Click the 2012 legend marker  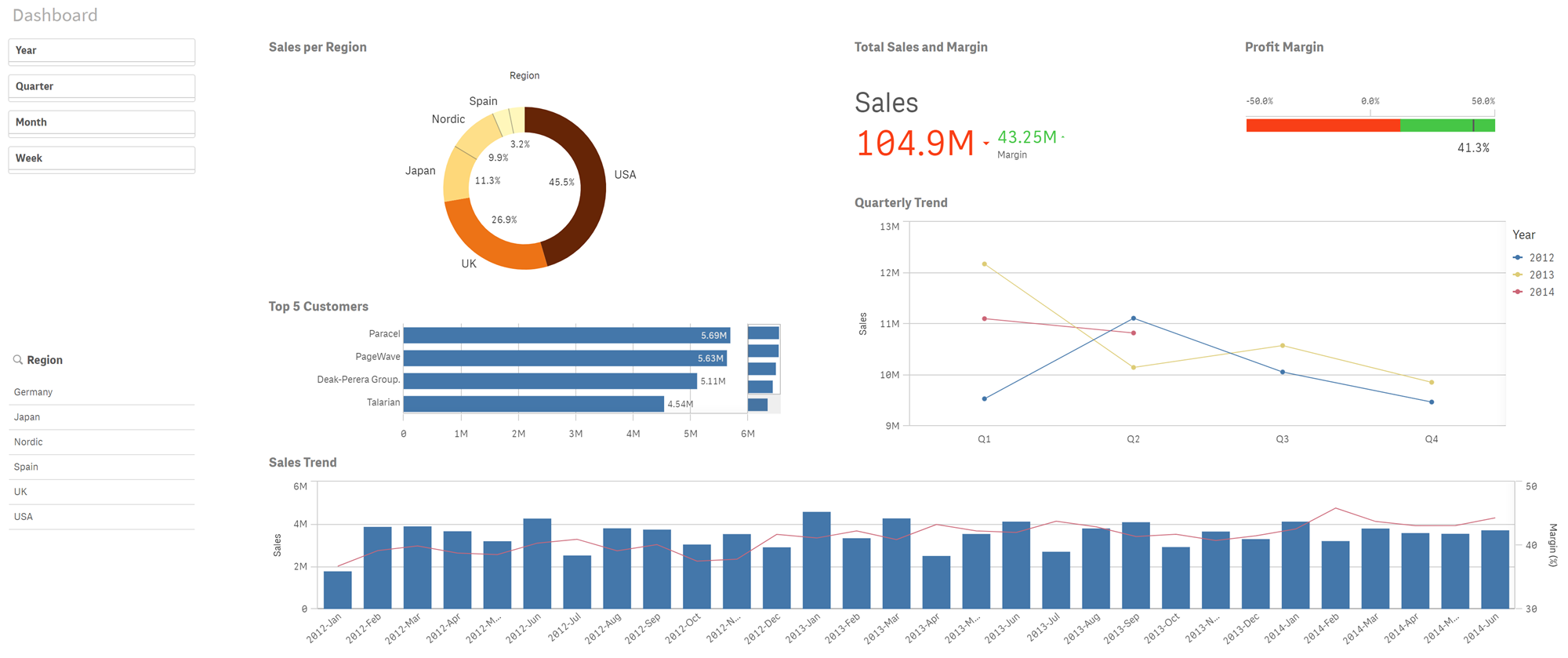pyautogui.click(x=1518, y=258)
